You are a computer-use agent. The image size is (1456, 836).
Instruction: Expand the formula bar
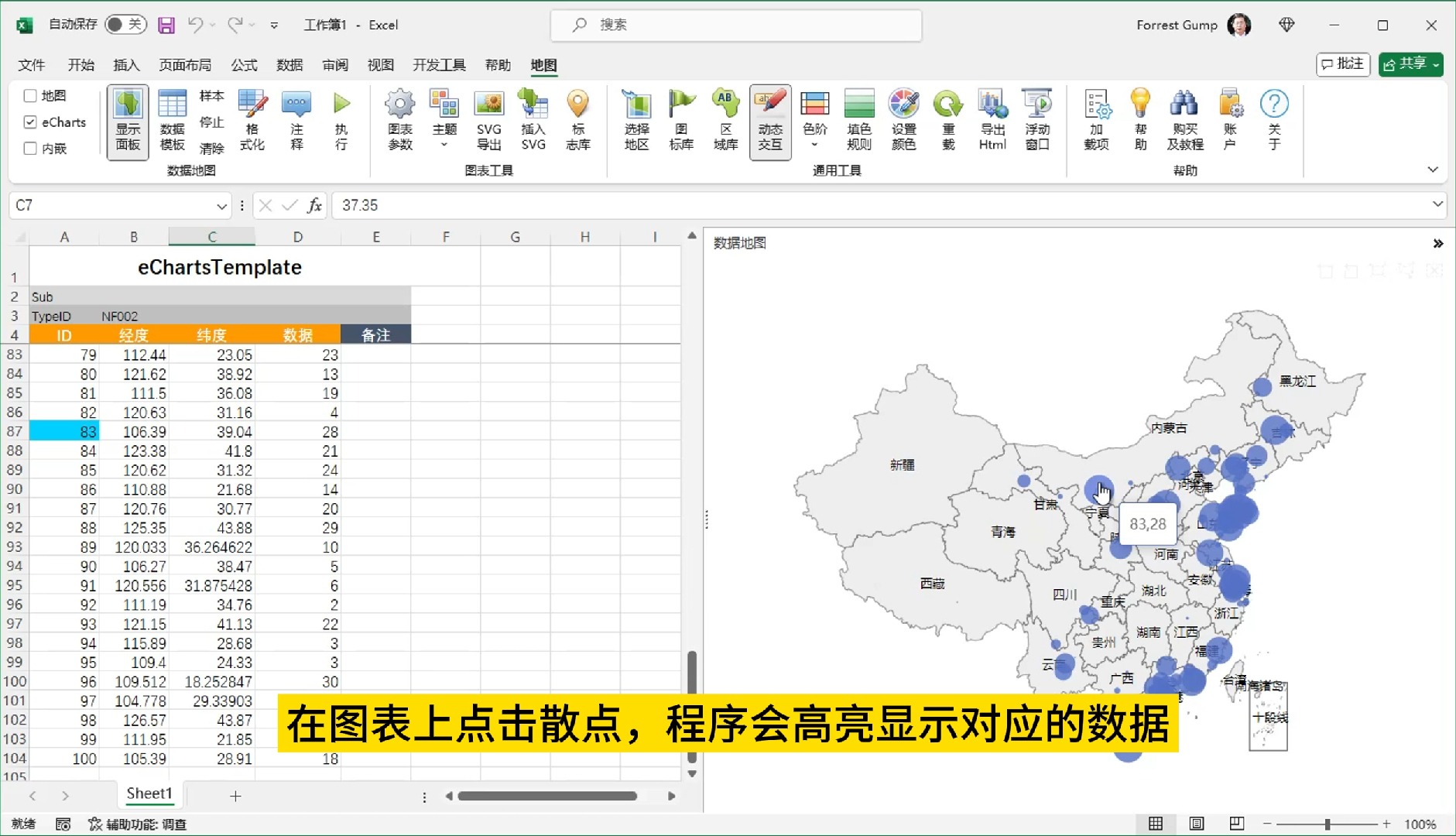pyautogui.click(x=1437, y=204)
